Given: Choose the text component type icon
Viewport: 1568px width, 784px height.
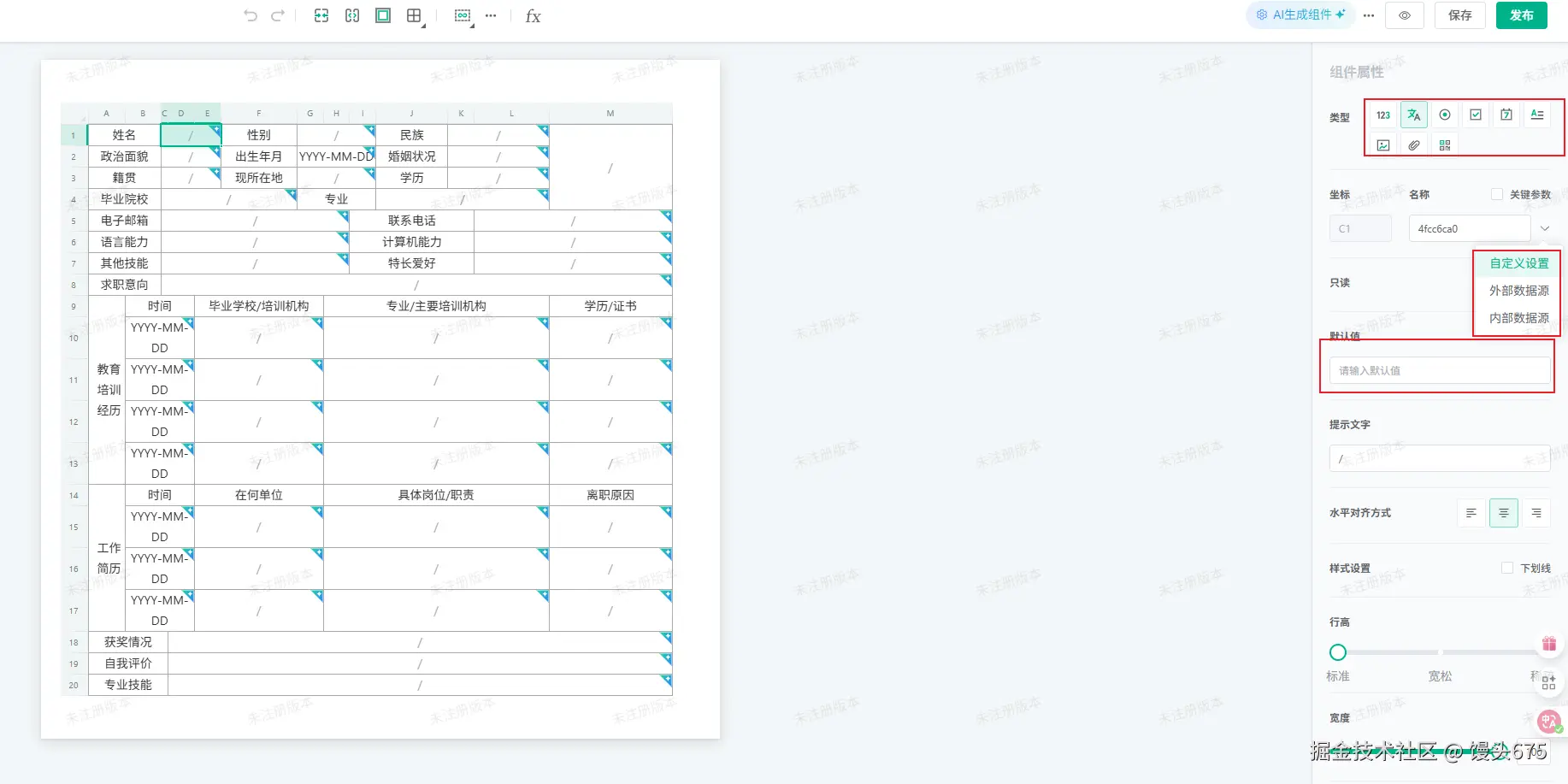Looking at the screenshot, I should coord(1414,115).
